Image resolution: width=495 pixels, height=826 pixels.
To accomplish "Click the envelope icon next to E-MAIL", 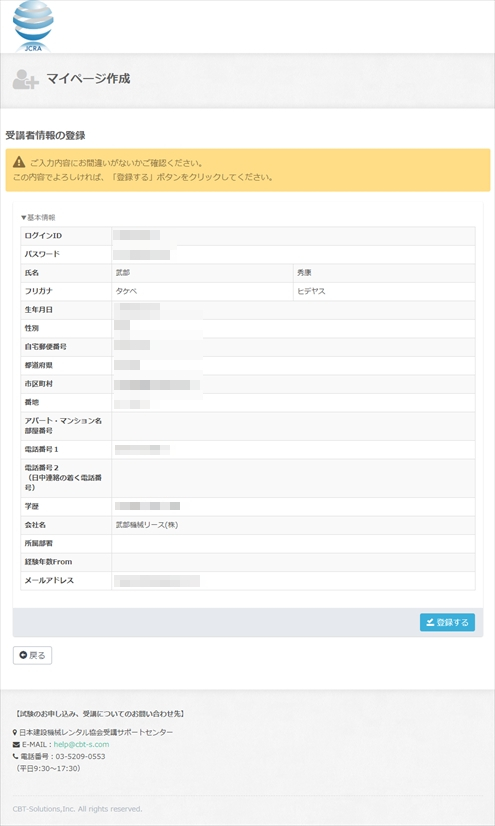I will coord(16,744).
